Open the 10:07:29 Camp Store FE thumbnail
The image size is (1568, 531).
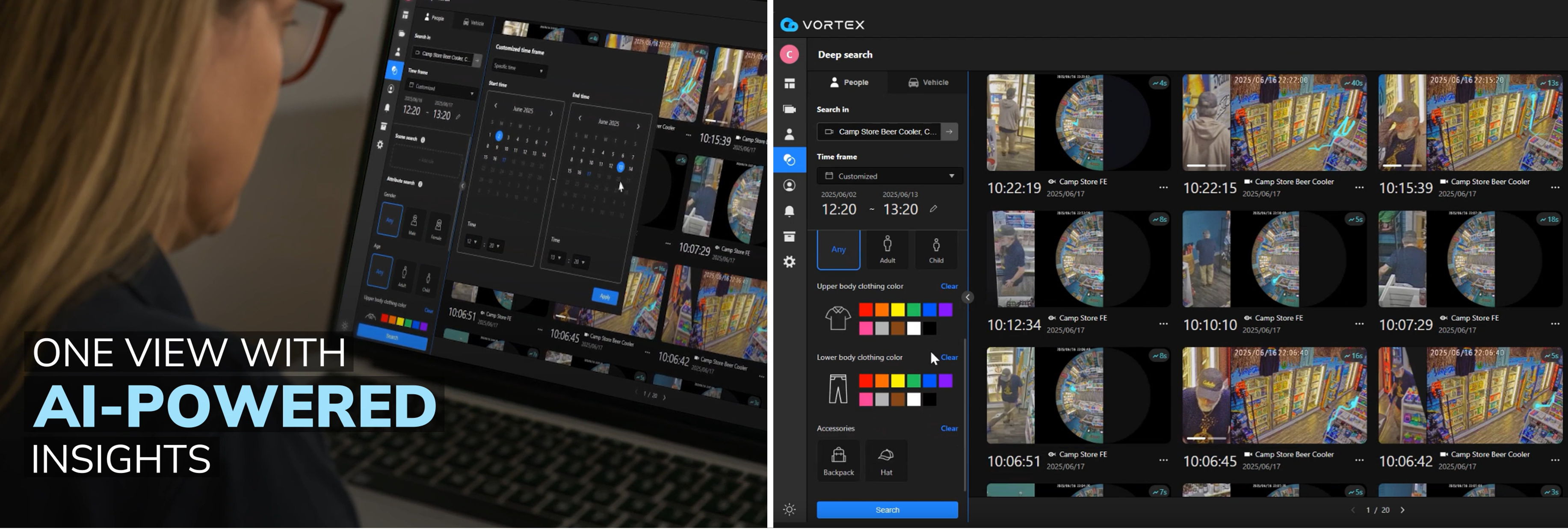point(1470,260)
